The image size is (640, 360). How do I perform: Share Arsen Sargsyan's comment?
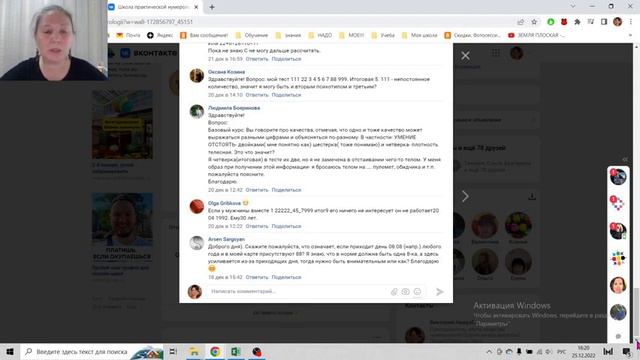286,277
